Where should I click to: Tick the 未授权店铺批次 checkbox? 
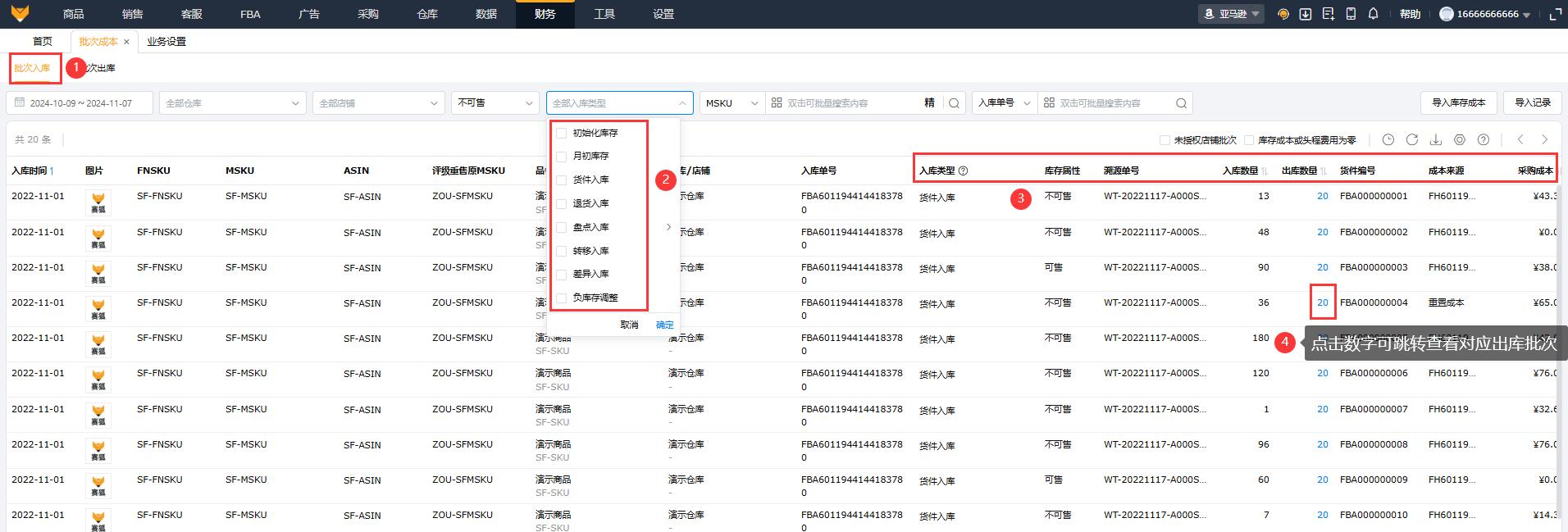pos(1165,140)
